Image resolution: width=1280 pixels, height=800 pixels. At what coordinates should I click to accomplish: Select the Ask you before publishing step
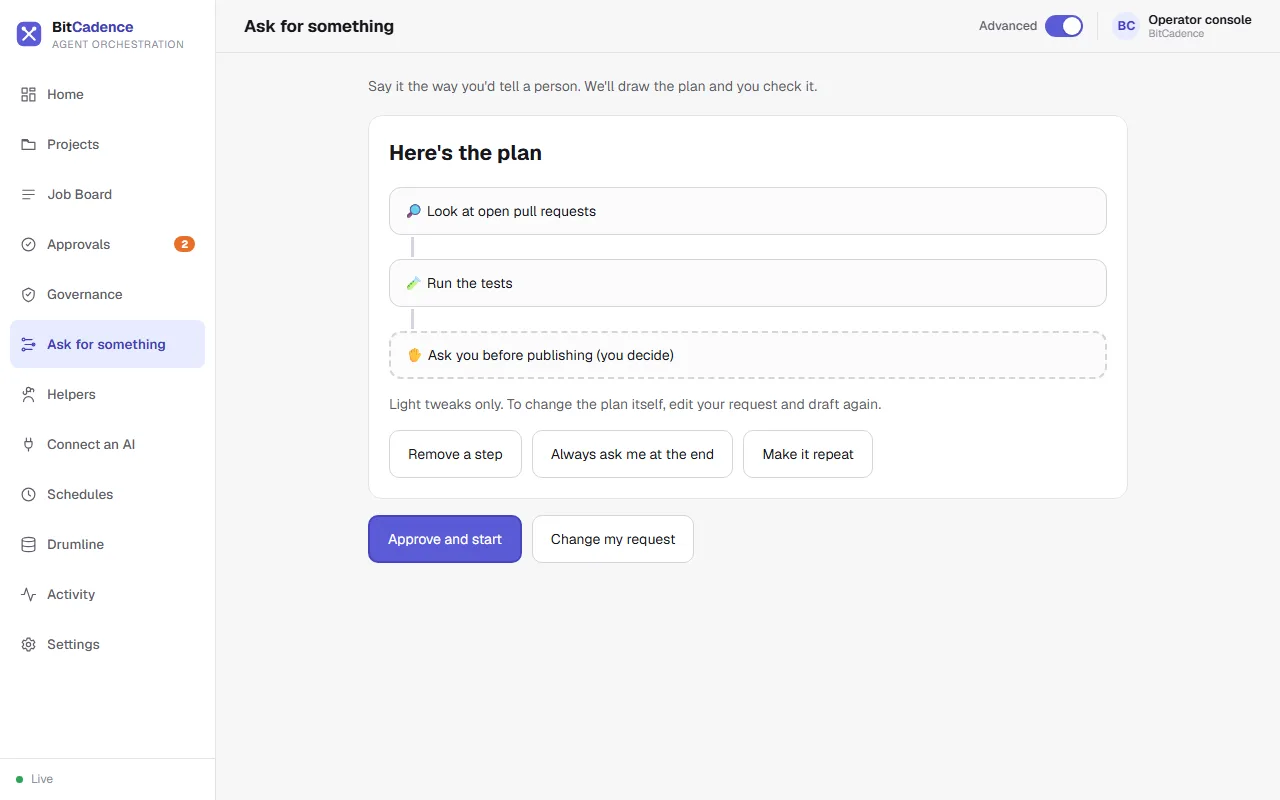(x=748, y=355)
